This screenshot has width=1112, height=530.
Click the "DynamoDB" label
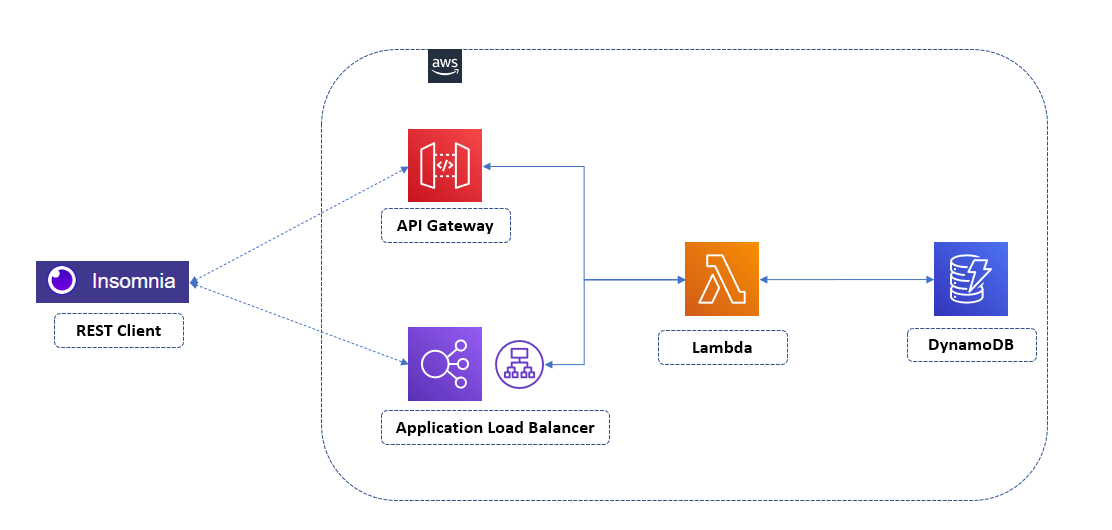(x=972, y=345)
